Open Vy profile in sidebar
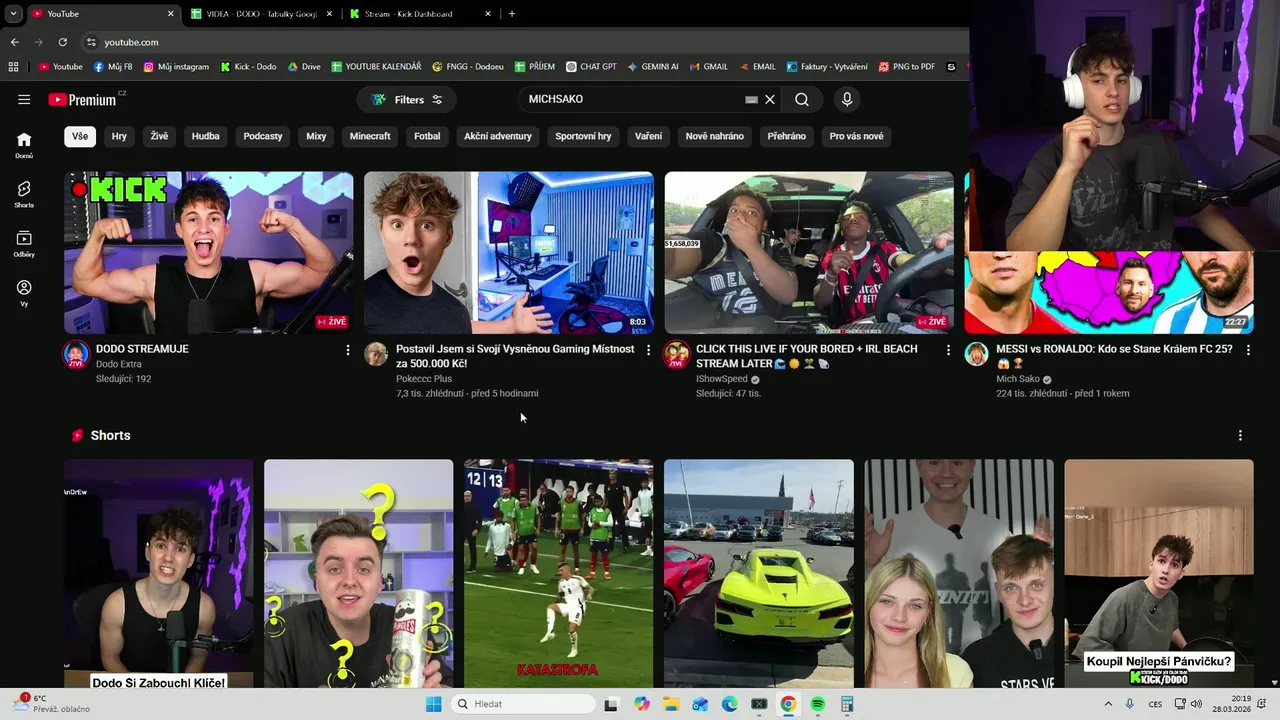 coord(24,293)
